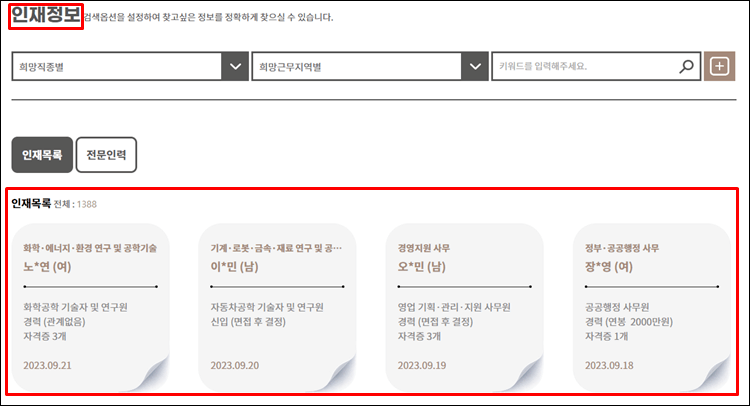The height and width of the screenshot is (406, 750).
Task: Open the 노*연 (여) talent card
Action: click(x=91, y=307)
